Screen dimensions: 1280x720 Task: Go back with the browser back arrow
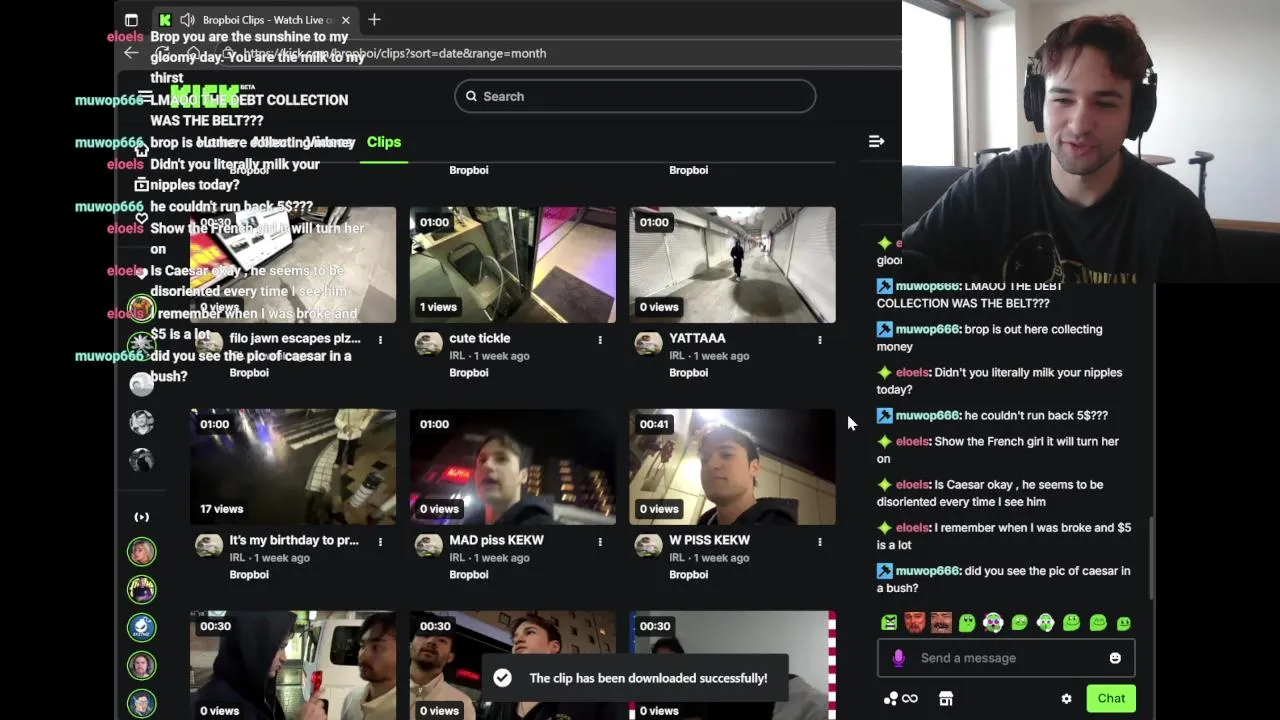[x=131, y=53]
